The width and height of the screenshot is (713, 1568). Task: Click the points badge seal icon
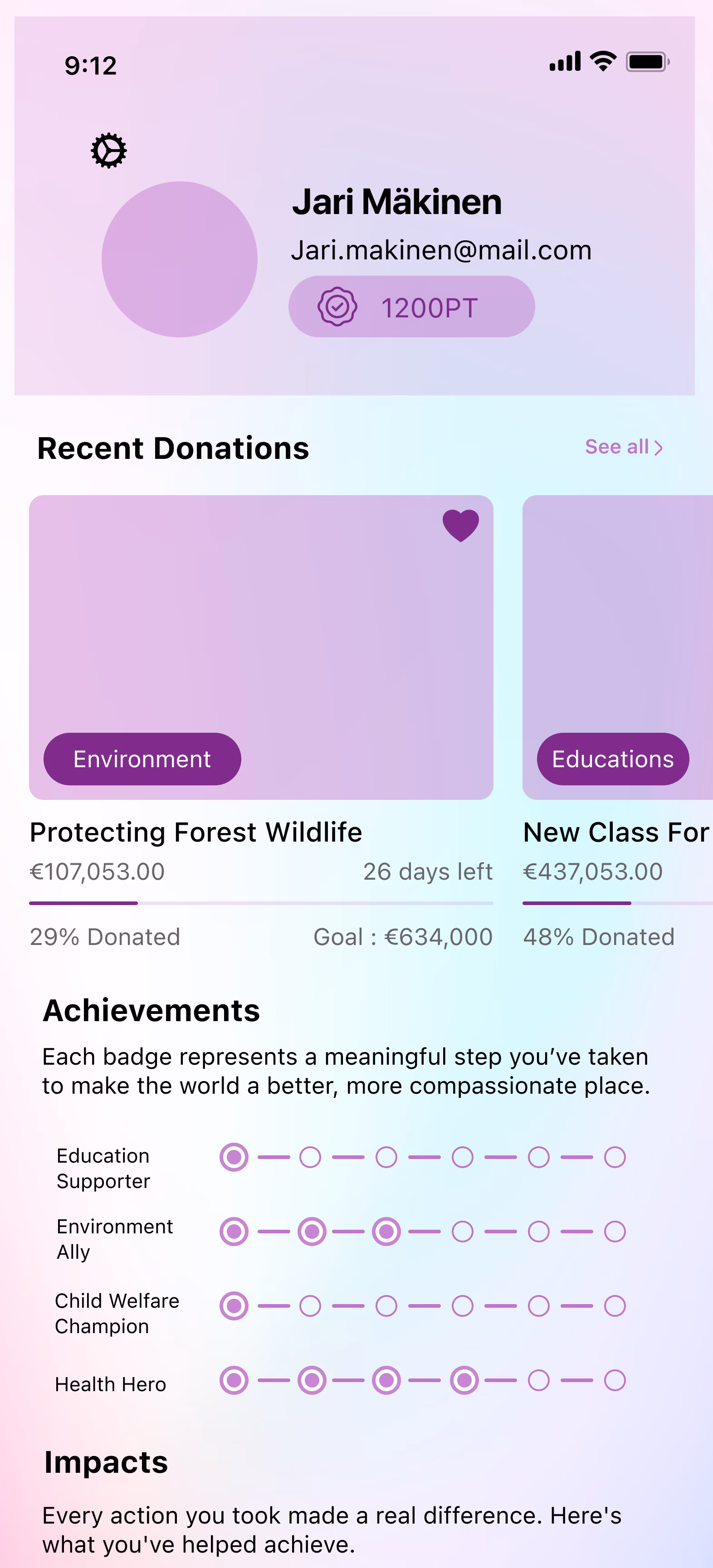tap(337, 307)
